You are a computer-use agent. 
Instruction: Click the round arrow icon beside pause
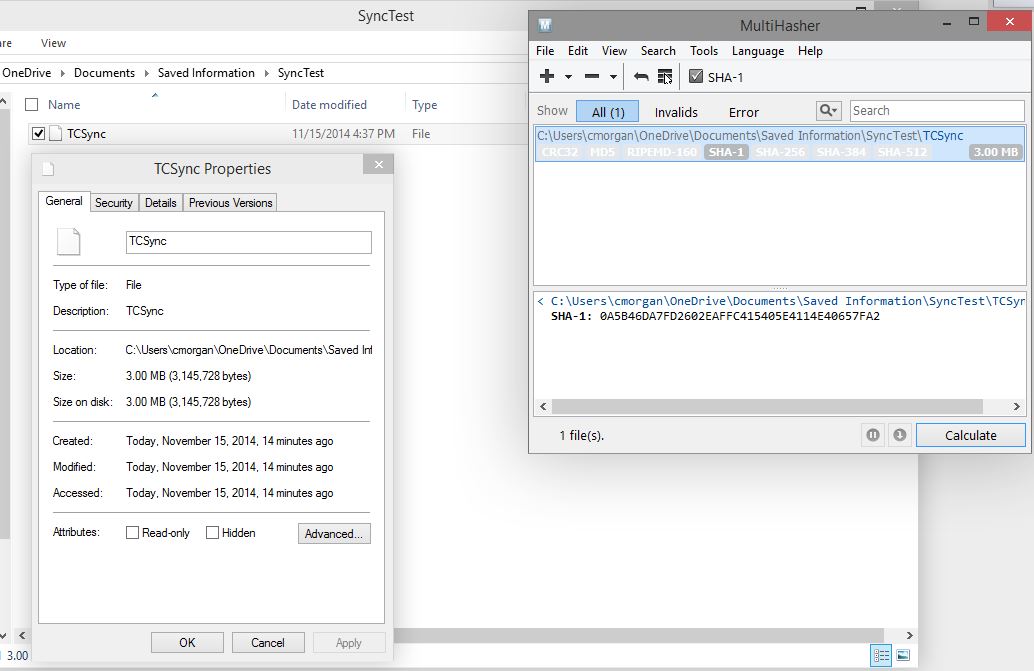(x=899, y=435)
